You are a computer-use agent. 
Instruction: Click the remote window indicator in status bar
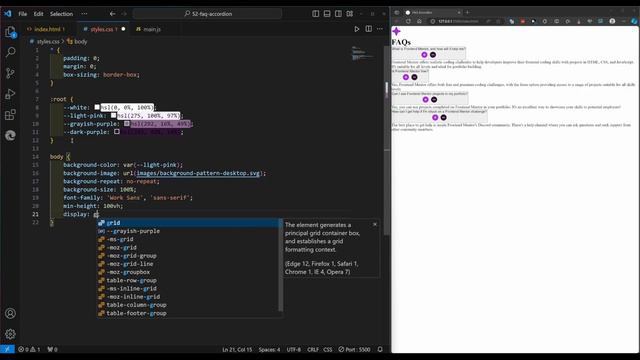[x=7, y=349]
